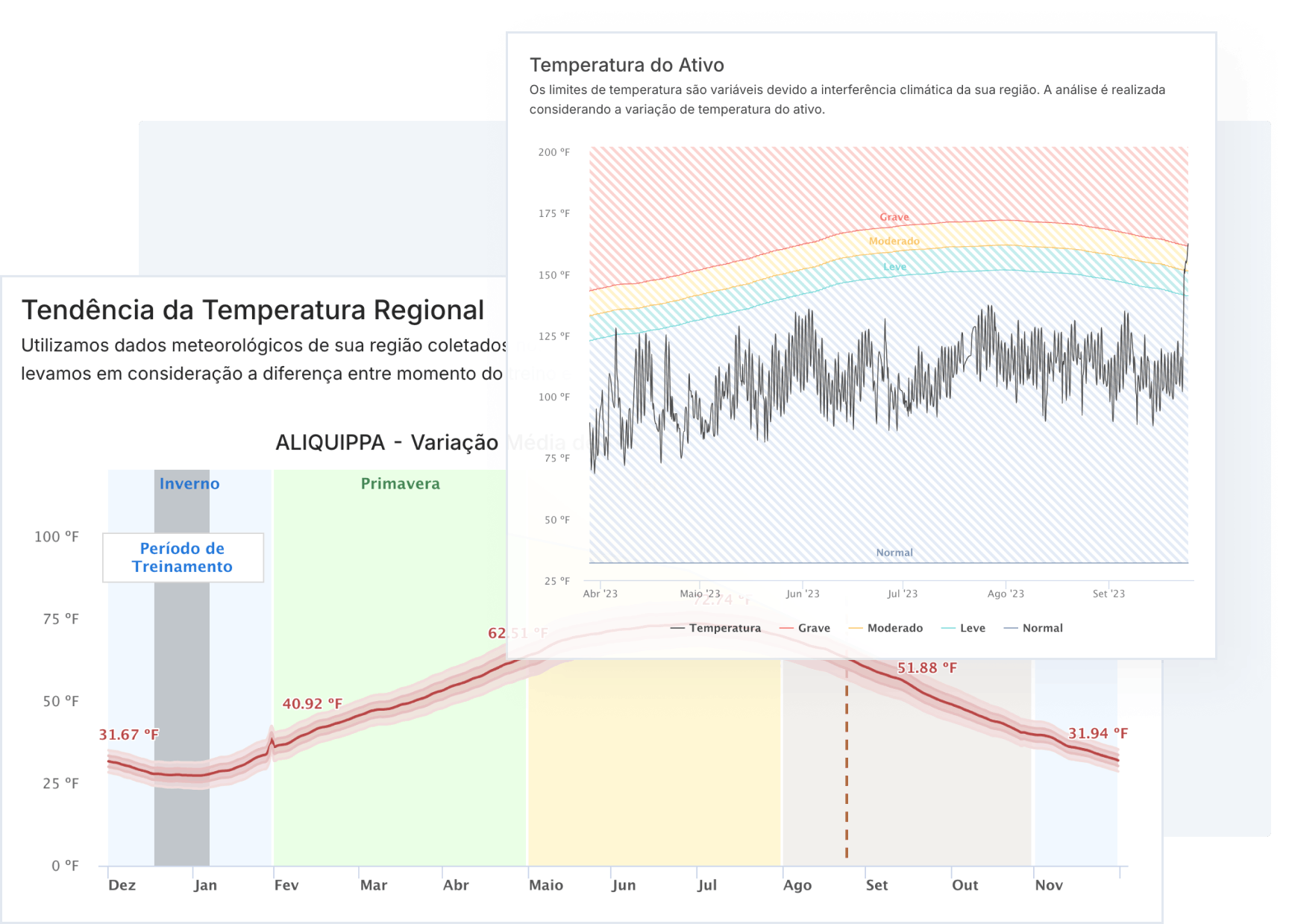Click the Leve threshold label inside chart

(894, 266)
